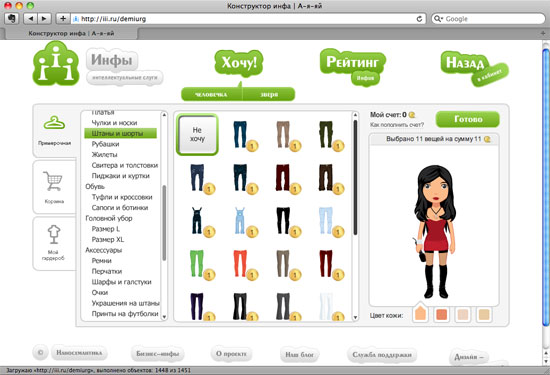Open Туфли и кроссовки category

122,197
